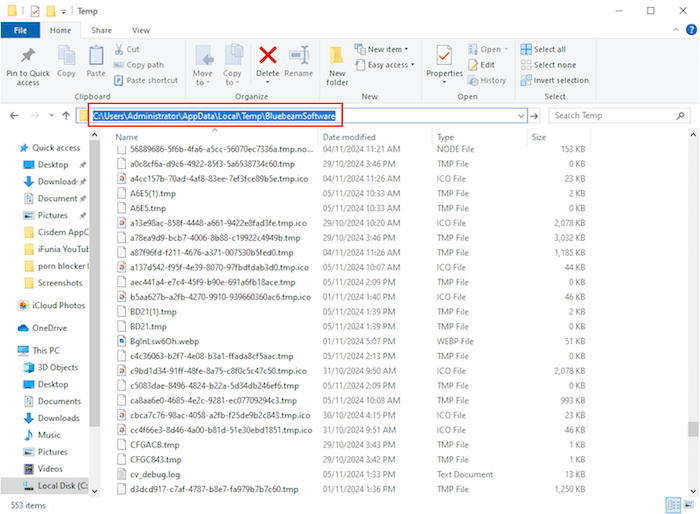Click the Copy ribbon icon
This screenshot has height=514, width=700.
pyautogui.click(x=66, y=55)
